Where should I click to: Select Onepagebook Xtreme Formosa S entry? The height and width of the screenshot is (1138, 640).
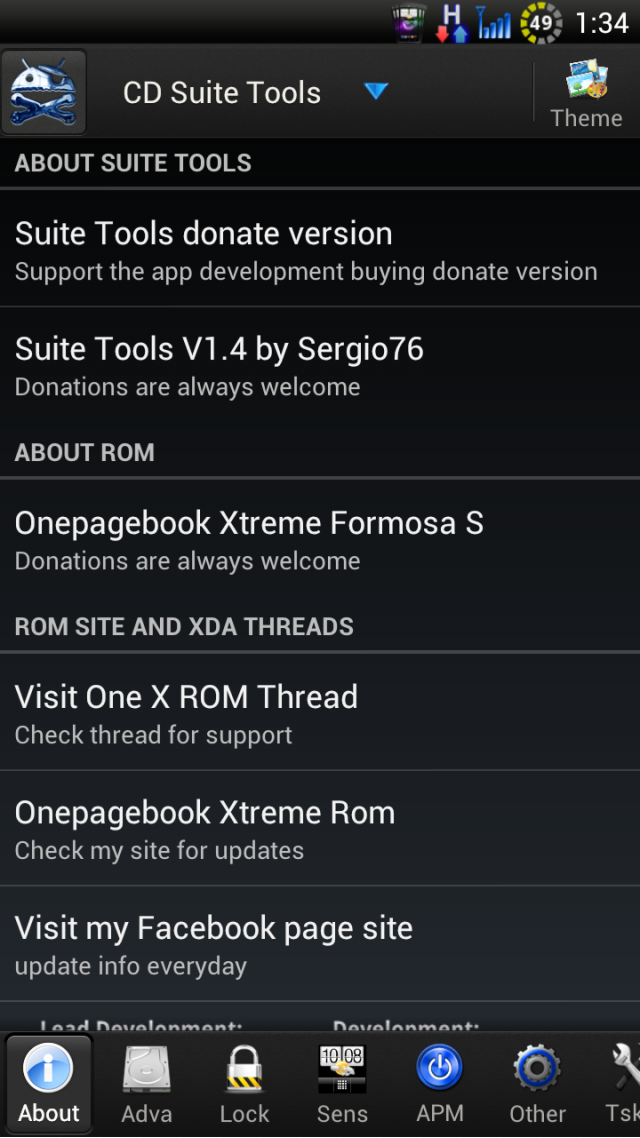(x=320, y=539)
